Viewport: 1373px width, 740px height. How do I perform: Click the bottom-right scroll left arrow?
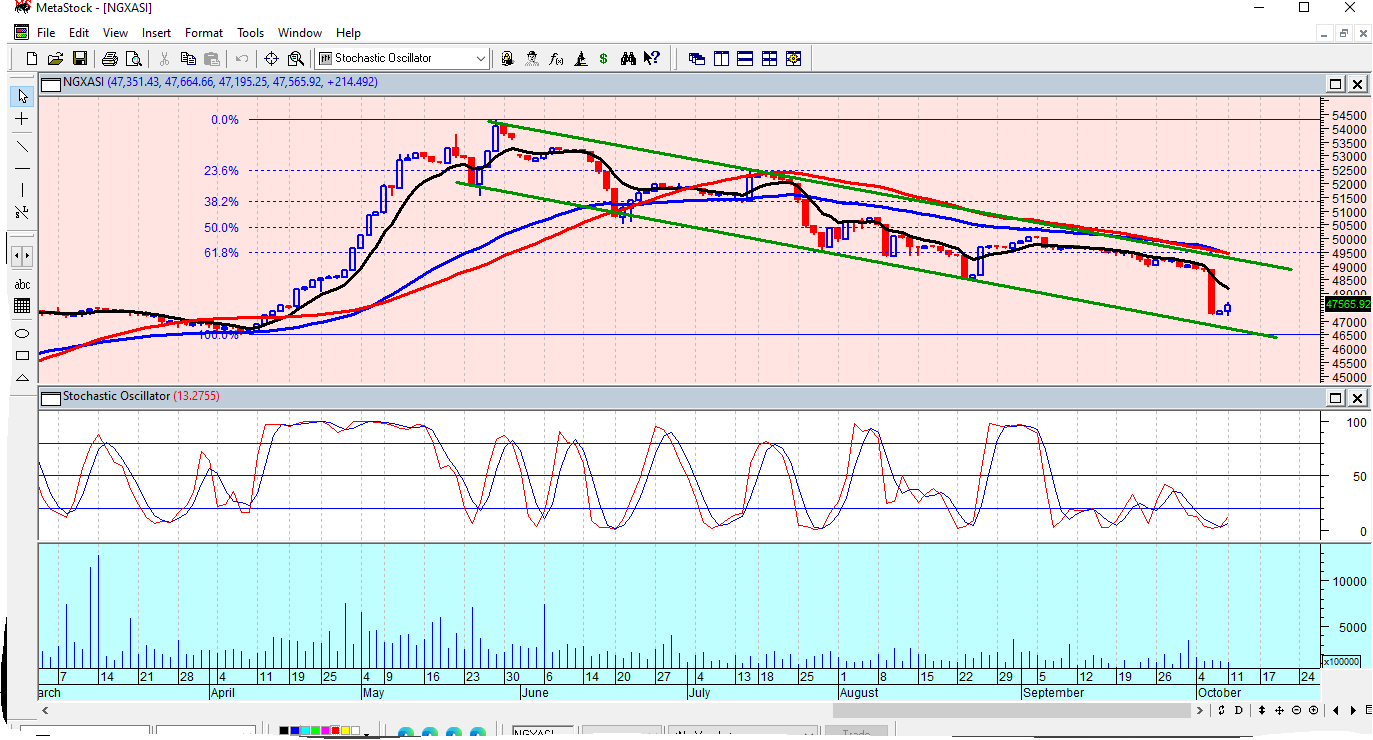(1337, 710)
